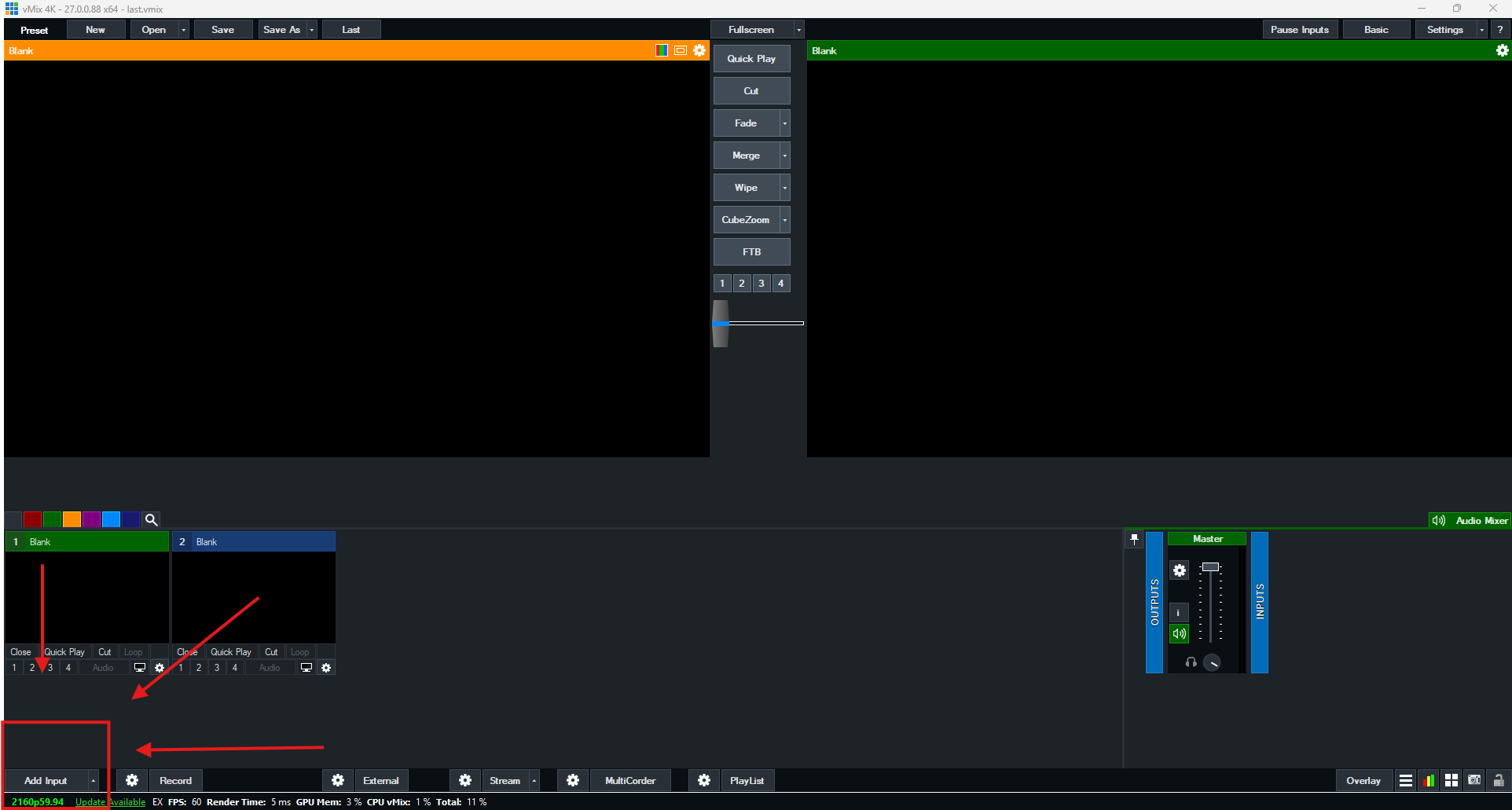Switch to the OUTPUTS tab in the Audio Mixer
Viewport: 1512px width, 810px height.
coord(1153,603)
